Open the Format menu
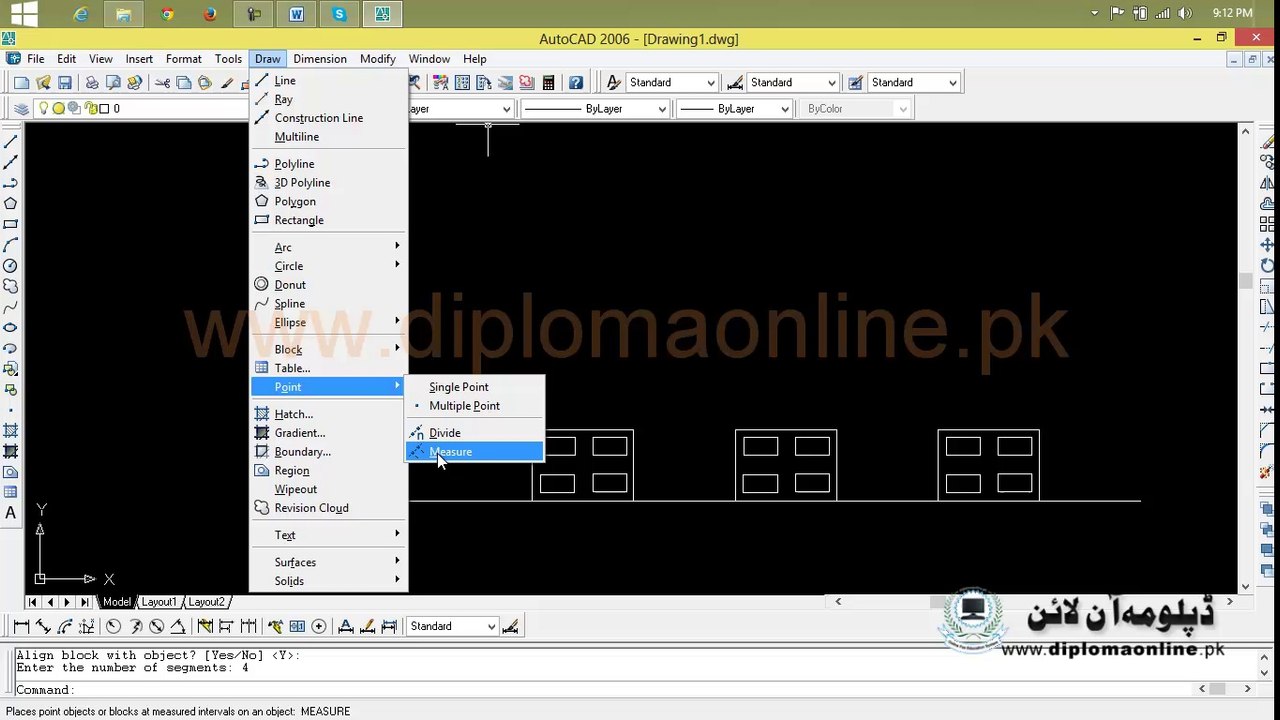 tap(184, 59)
